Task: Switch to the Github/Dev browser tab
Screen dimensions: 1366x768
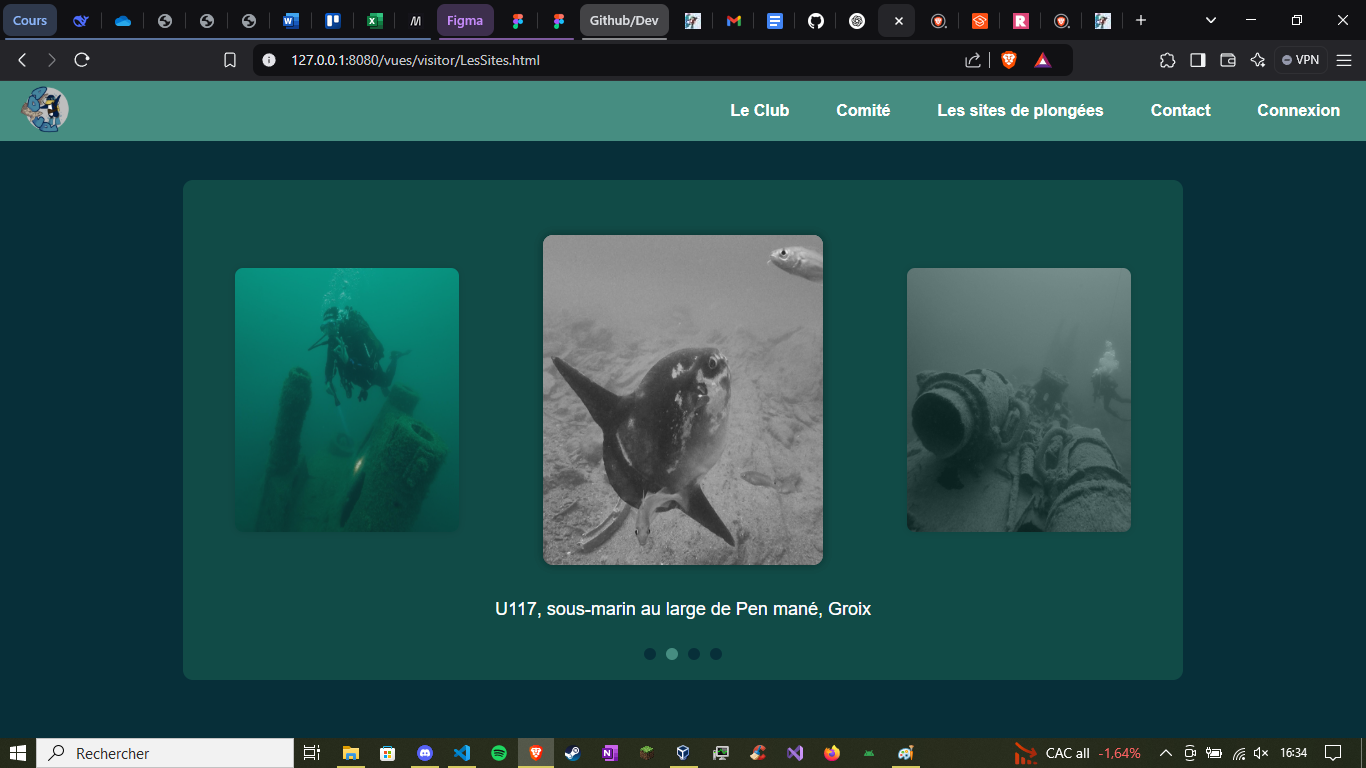Action: [623, 19]
